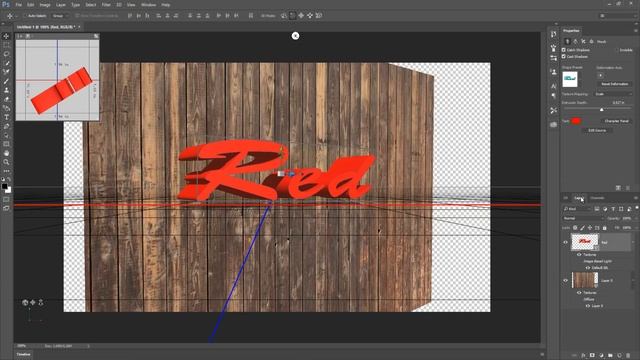Collapse the Red layer effects arrow

[x=633, y=242]
